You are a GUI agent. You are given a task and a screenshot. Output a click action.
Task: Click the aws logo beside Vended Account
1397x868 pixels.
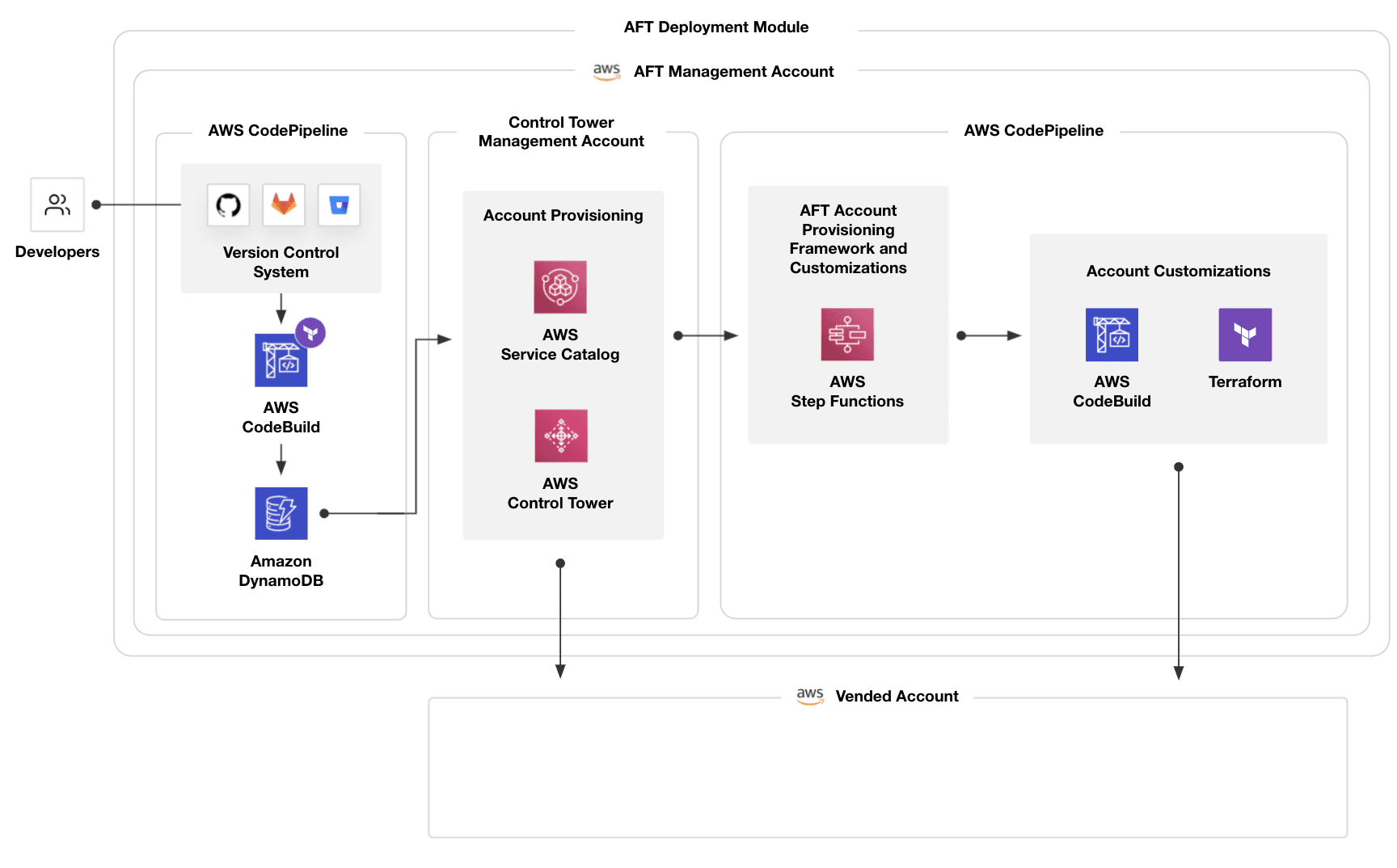[810, 696]
